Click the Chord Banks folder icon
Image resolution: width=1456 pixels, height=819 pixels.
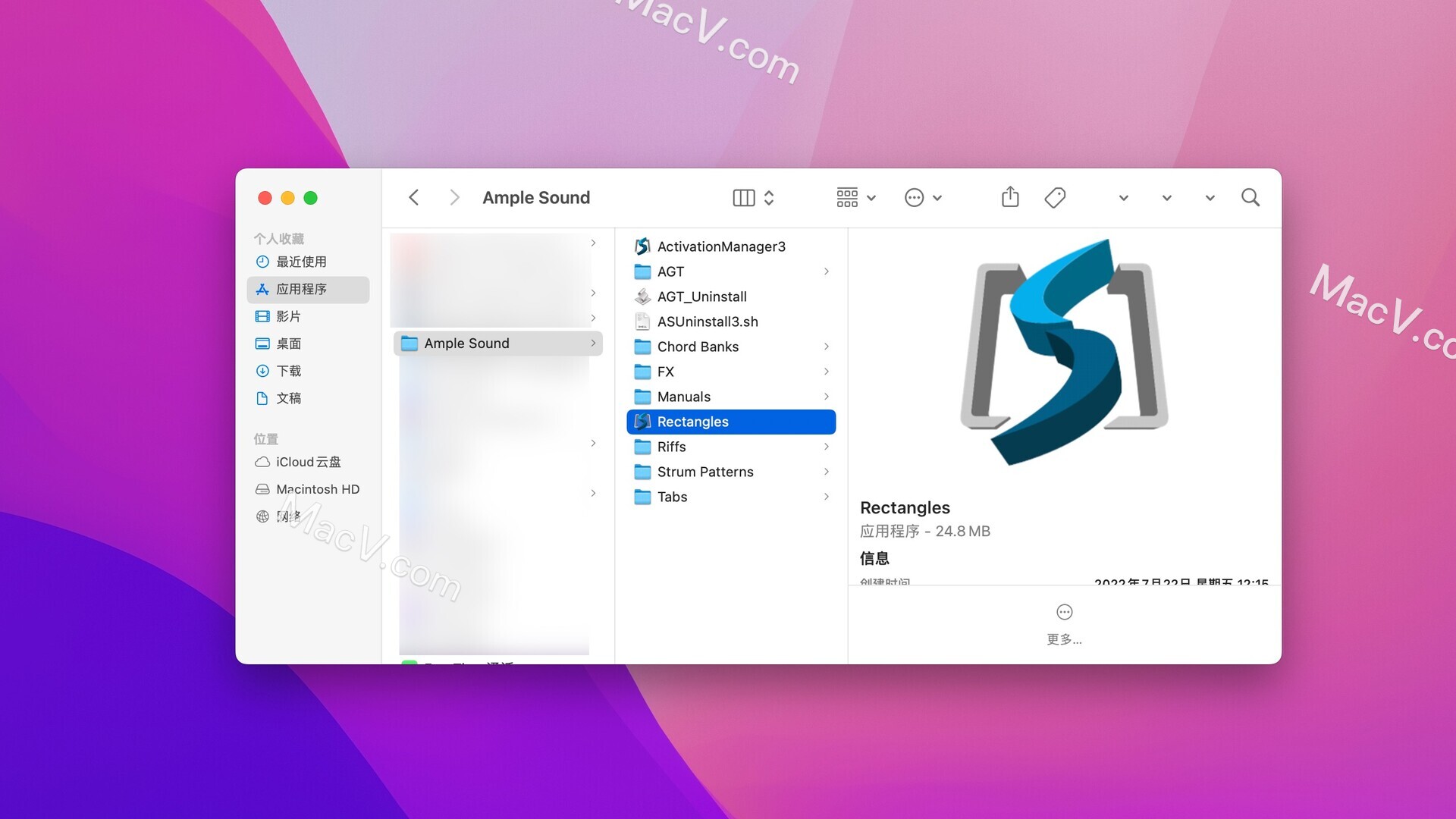pyautogui.click(x=642, y=347)
